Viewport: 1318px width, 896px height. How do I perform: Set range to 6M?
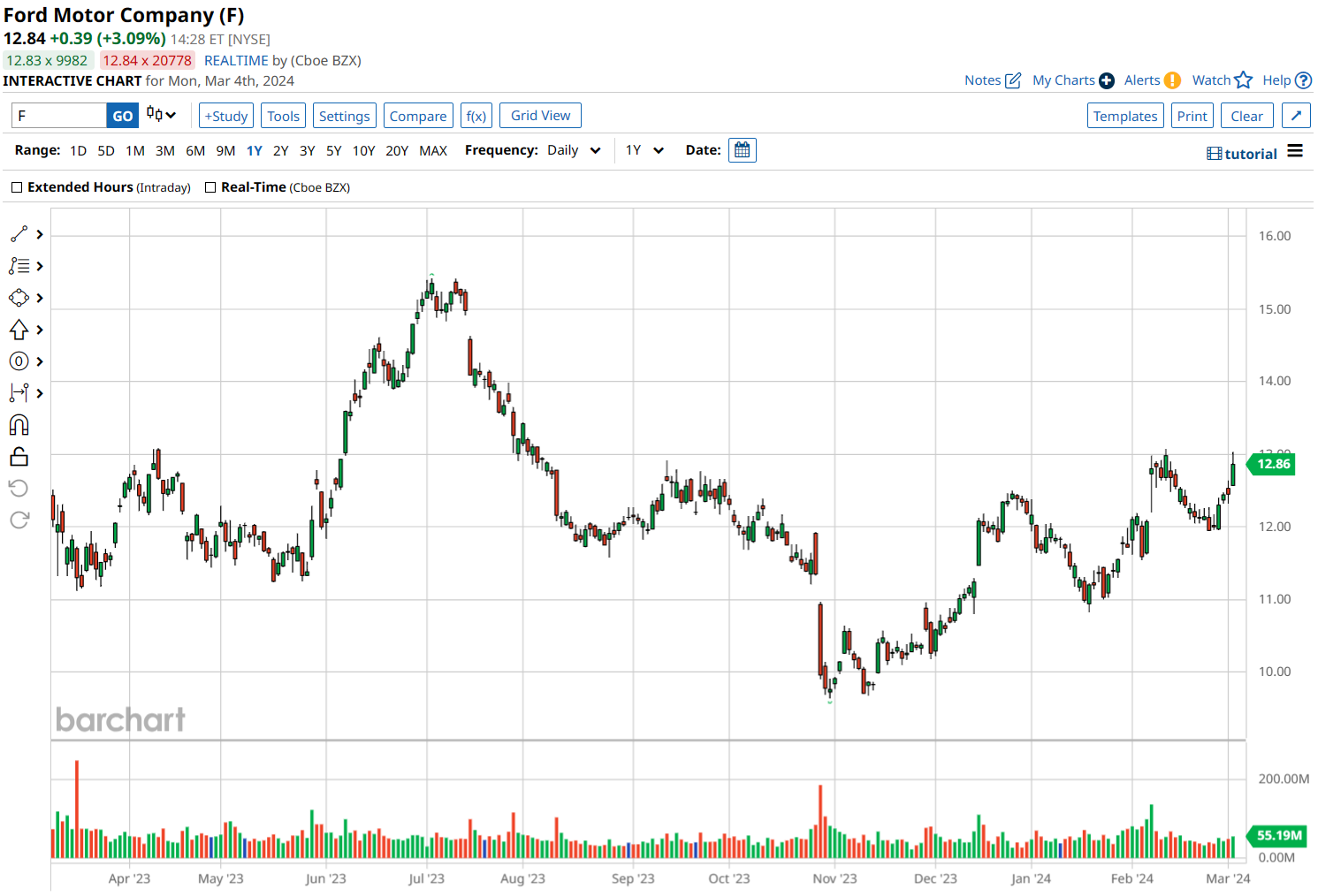click(195, 151)
